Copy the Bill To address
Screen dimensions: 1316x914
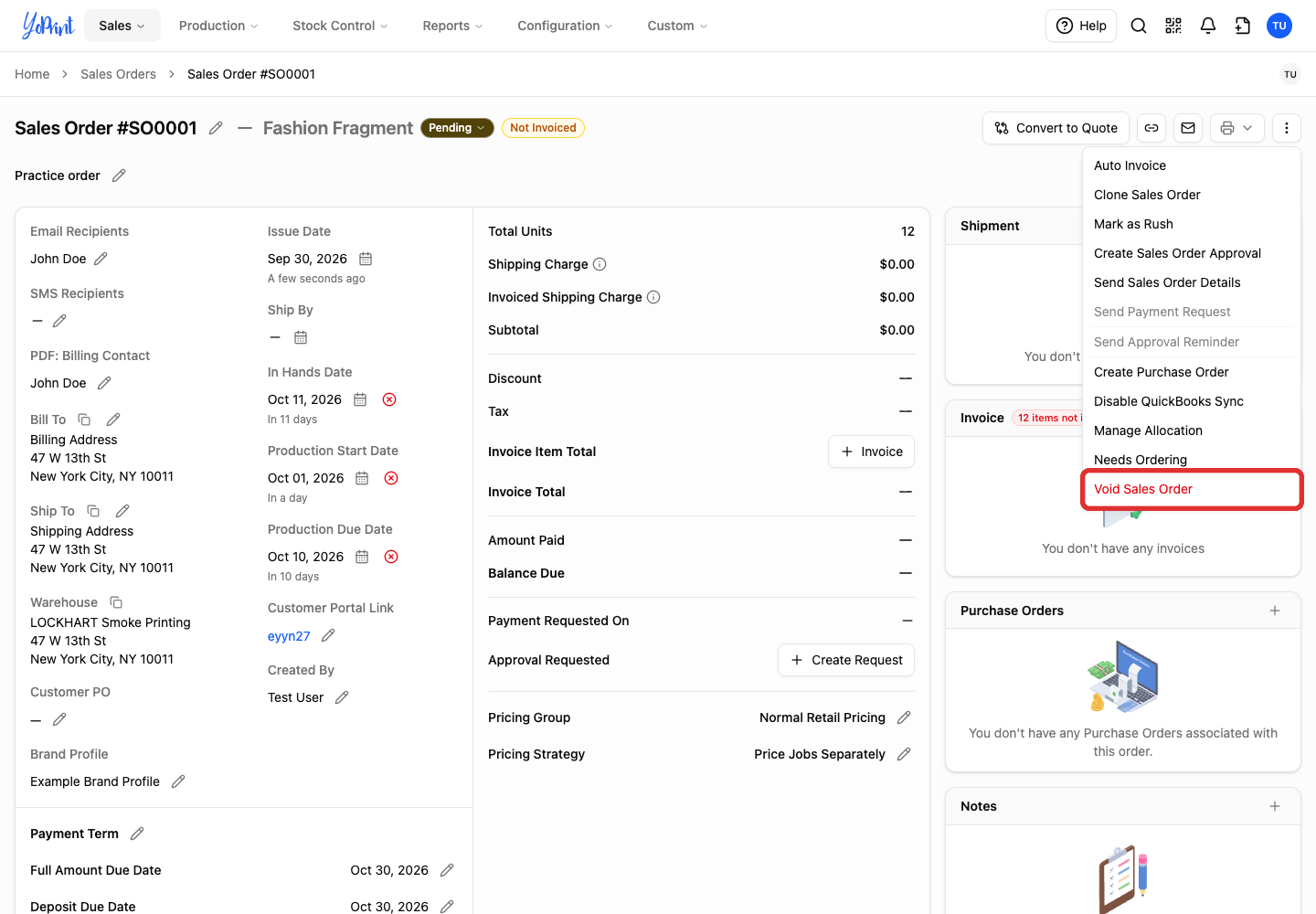[x=84, y=420]
